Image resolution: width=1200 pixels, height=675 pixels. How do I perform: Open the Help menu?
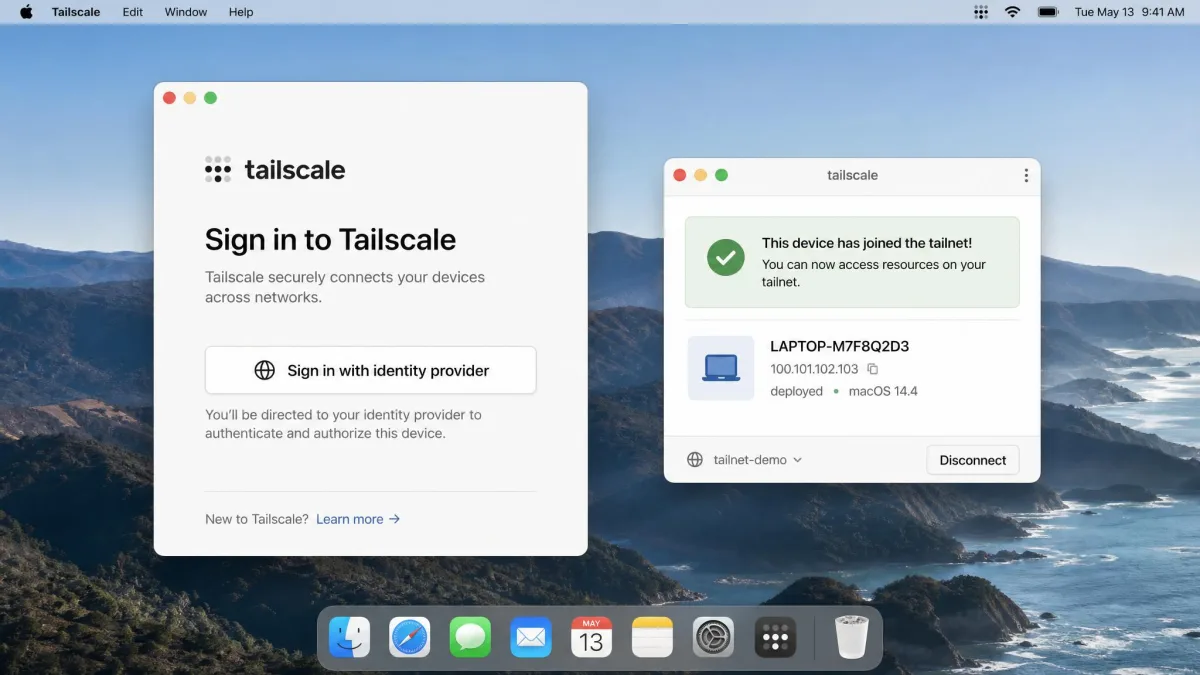point(241,12)
